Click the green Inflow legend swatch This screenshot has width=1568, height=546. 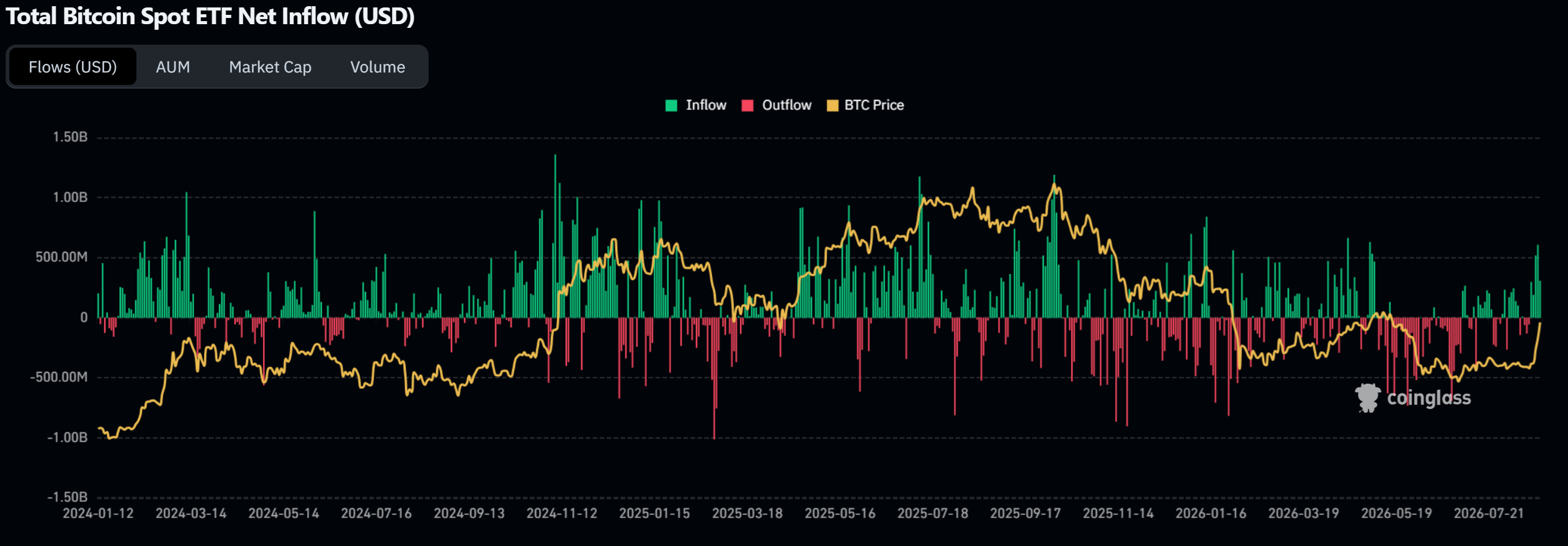pos(671,105)
